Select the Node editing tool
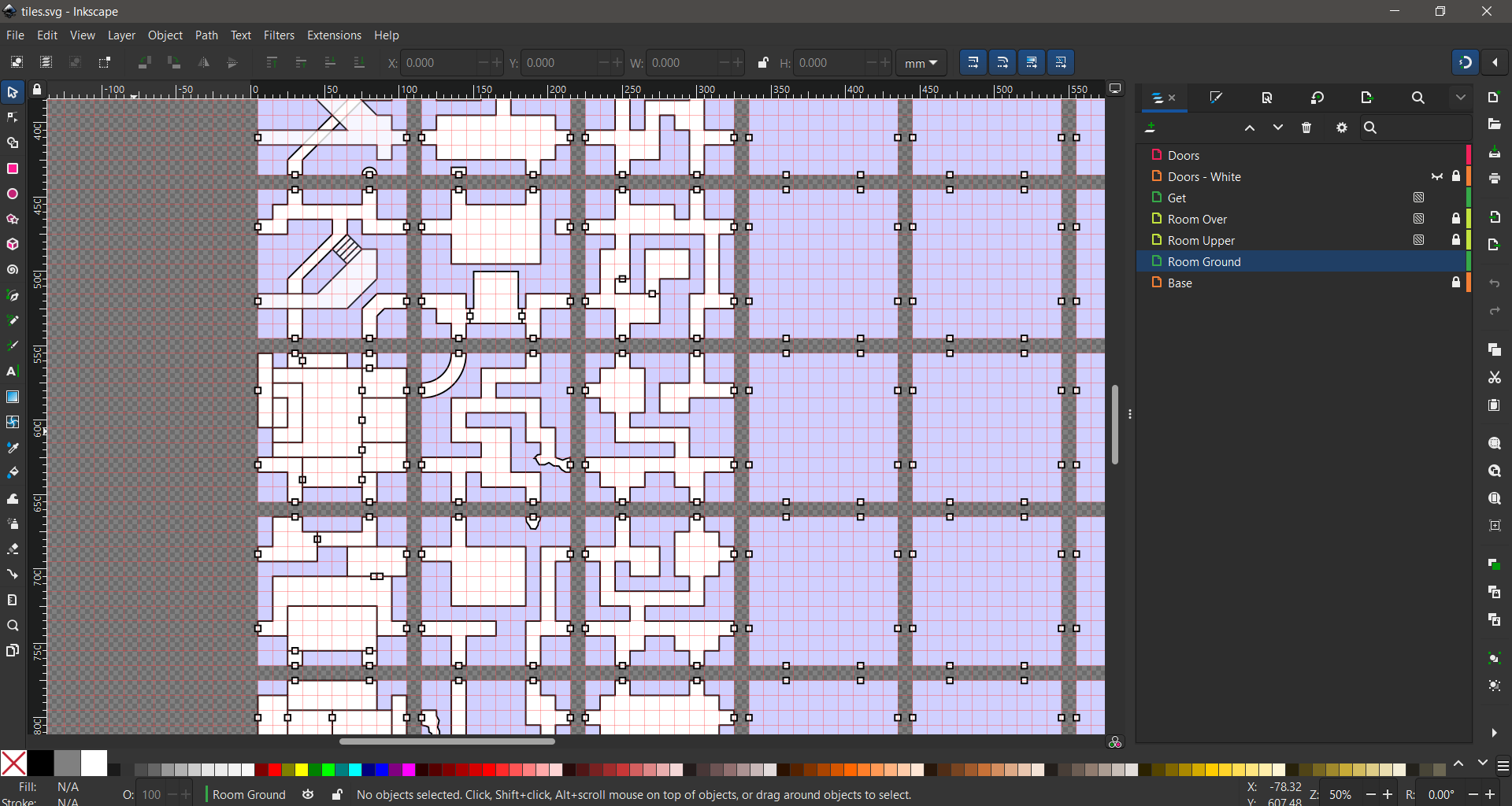1512x806 pixels. (x=13, y=118)
